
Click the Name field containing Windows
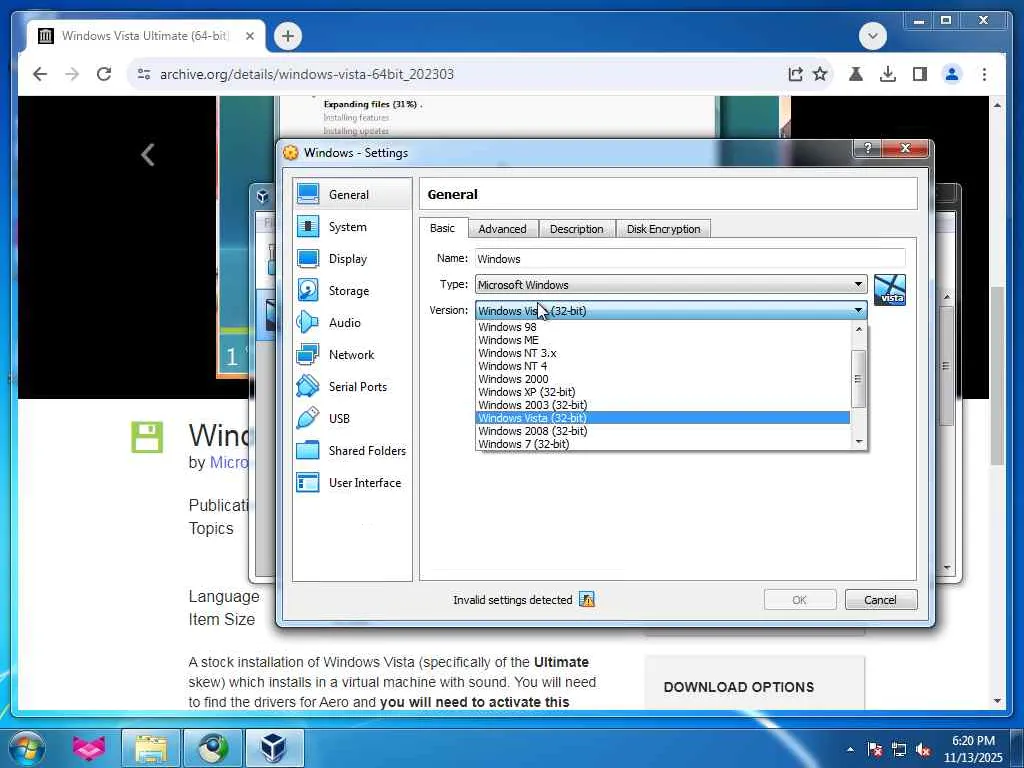point(690,259)
